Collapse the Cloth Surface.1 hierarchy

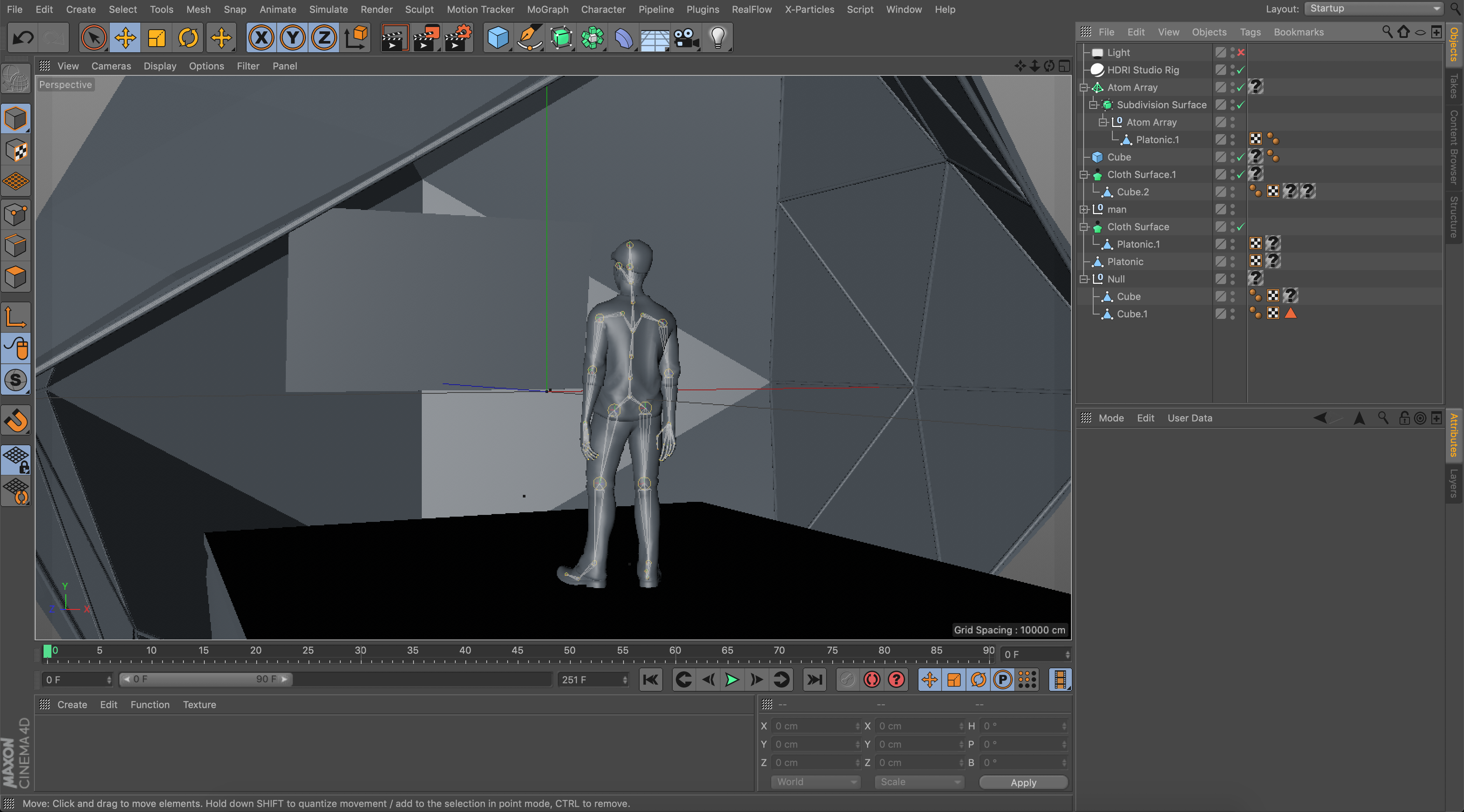1084,174
